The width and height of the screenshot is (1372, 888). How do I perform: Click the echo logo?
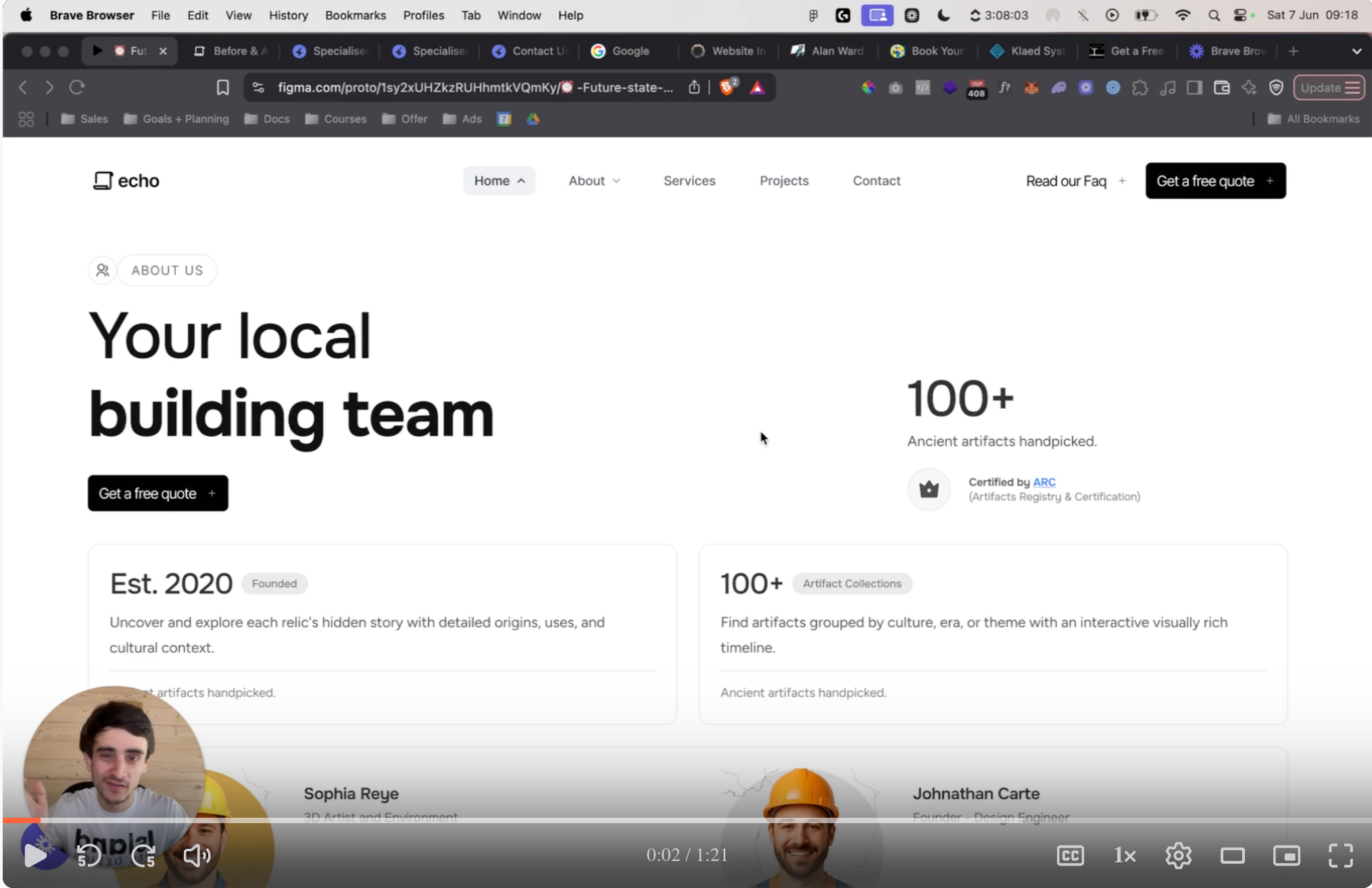[126, 180]
